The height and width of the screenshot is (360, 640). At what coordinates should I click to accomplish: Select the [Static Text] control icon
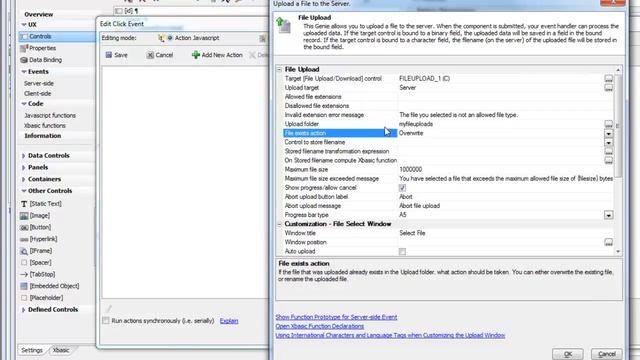click(x=24, y=204)
